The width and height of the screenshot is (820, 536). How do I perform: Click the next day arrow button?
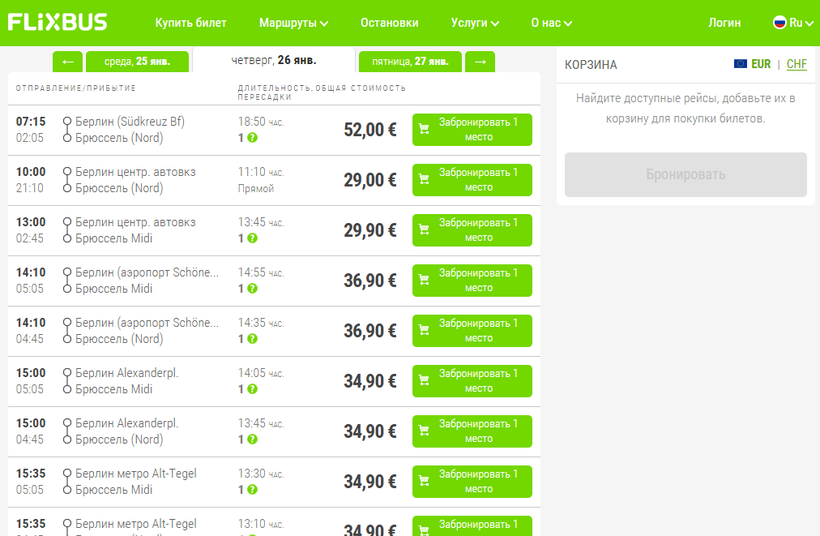click(x=480, y=62)
